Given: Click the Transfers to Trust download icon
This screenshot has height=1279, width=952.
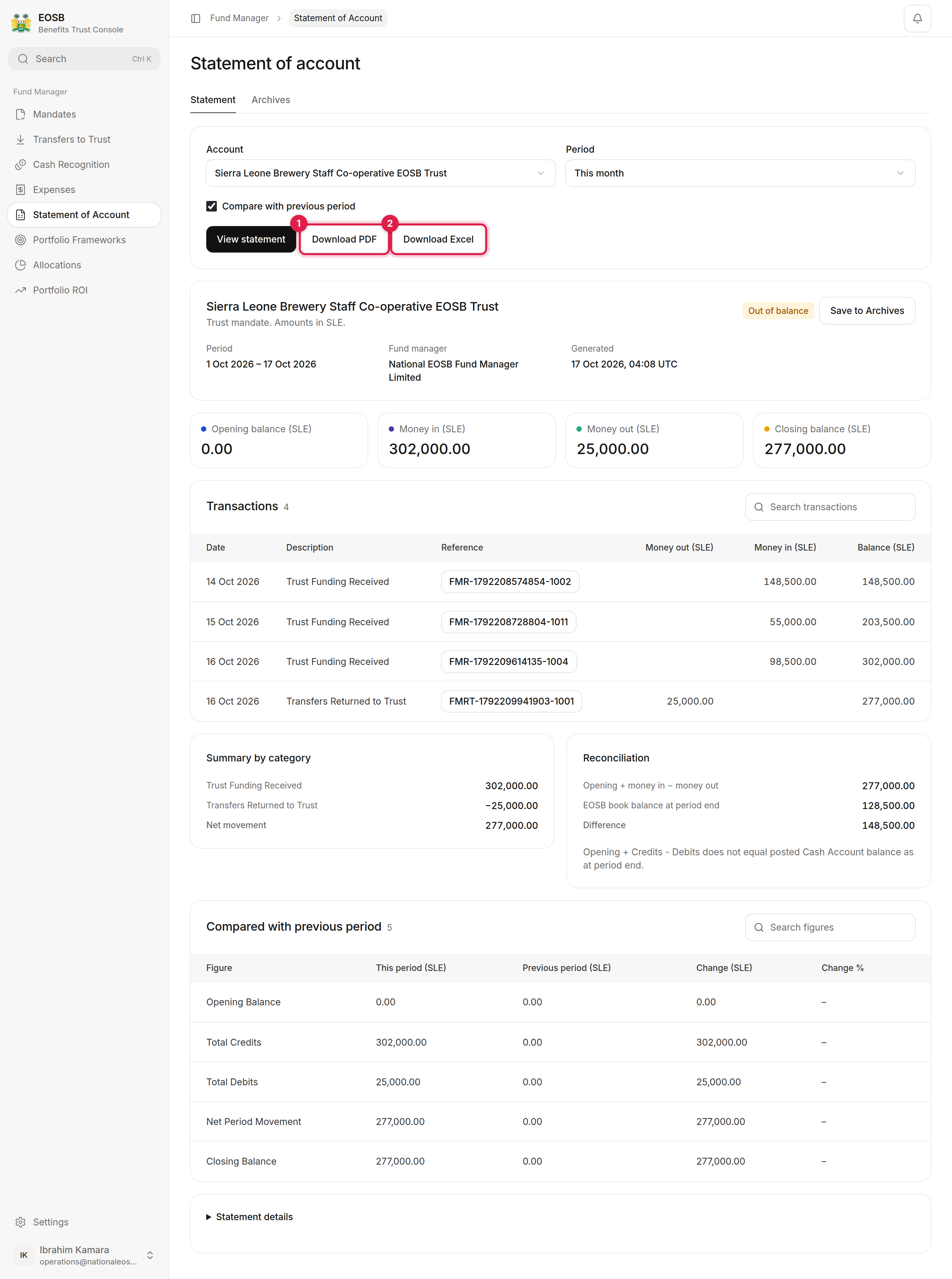Looking at the screenshot, I should (x=21, y=139).
